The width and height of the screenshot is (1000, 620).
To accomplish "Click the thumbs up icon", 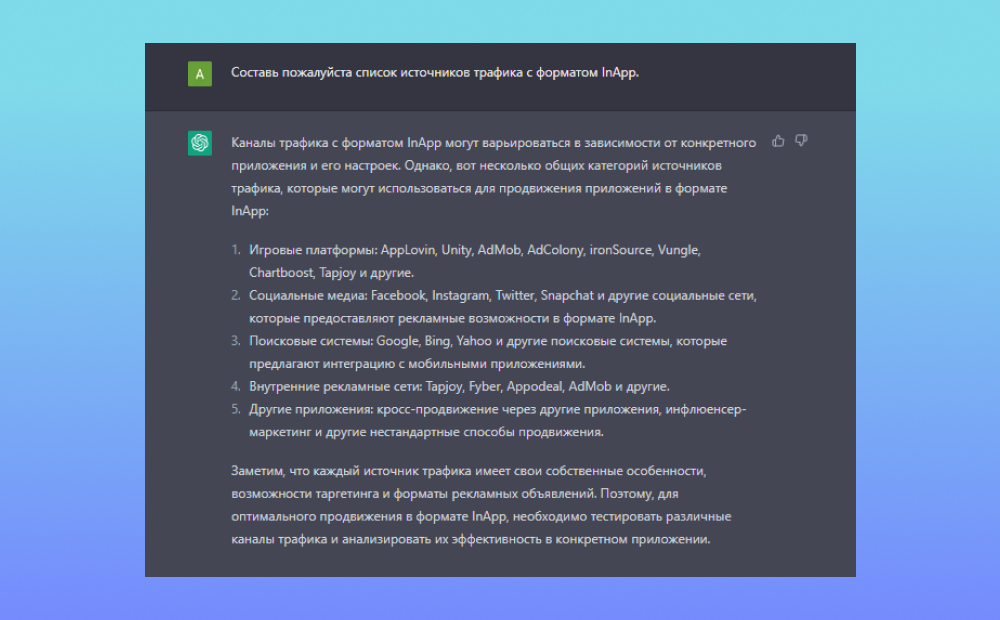I will click(x=778, y=141).
